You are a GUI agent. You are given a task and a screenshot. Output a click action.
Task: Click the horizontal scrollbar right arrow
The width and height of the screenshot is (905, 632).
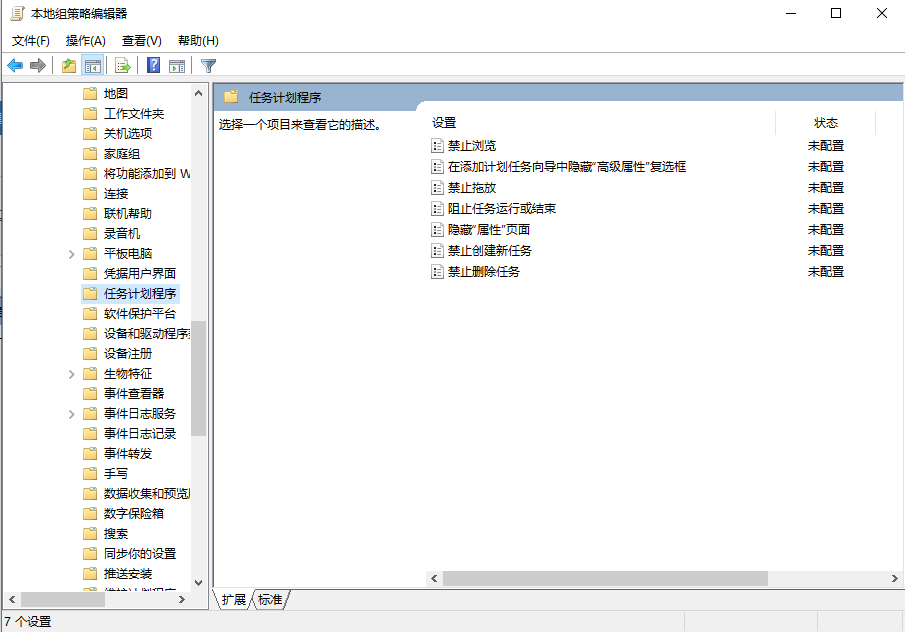coord(893,578)
